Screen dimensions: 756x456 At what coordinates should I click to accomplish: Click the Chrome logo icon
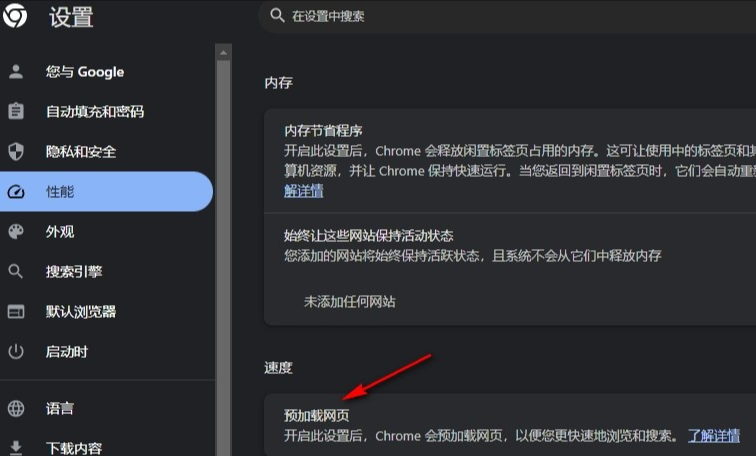(x=14, y=15)
